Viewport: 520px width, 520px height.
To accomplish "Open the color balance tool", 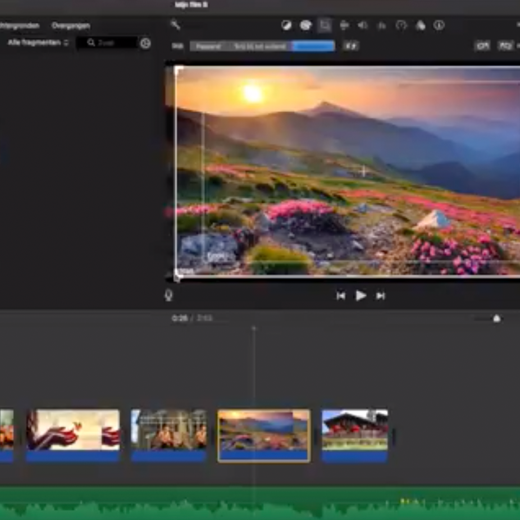I will click(286, 25).
